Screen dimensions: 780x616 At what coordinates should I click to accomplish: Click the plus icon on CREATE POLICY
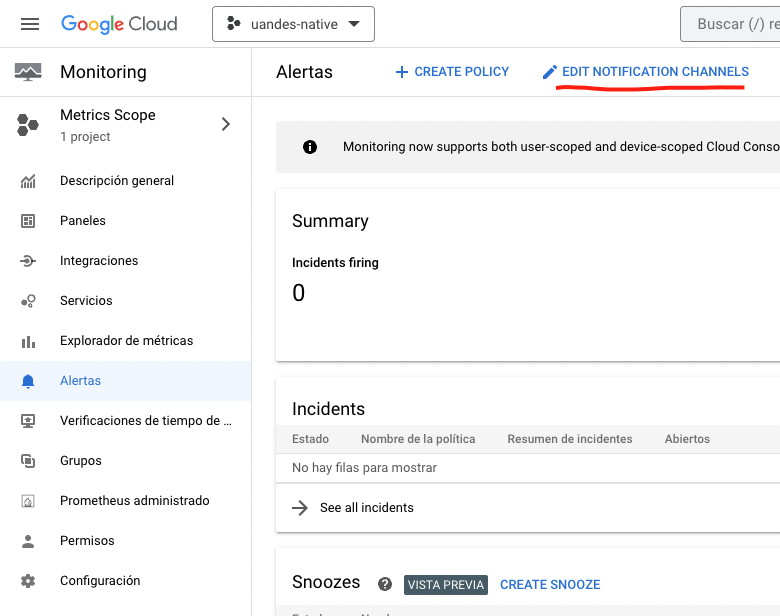tap(401, 73)
